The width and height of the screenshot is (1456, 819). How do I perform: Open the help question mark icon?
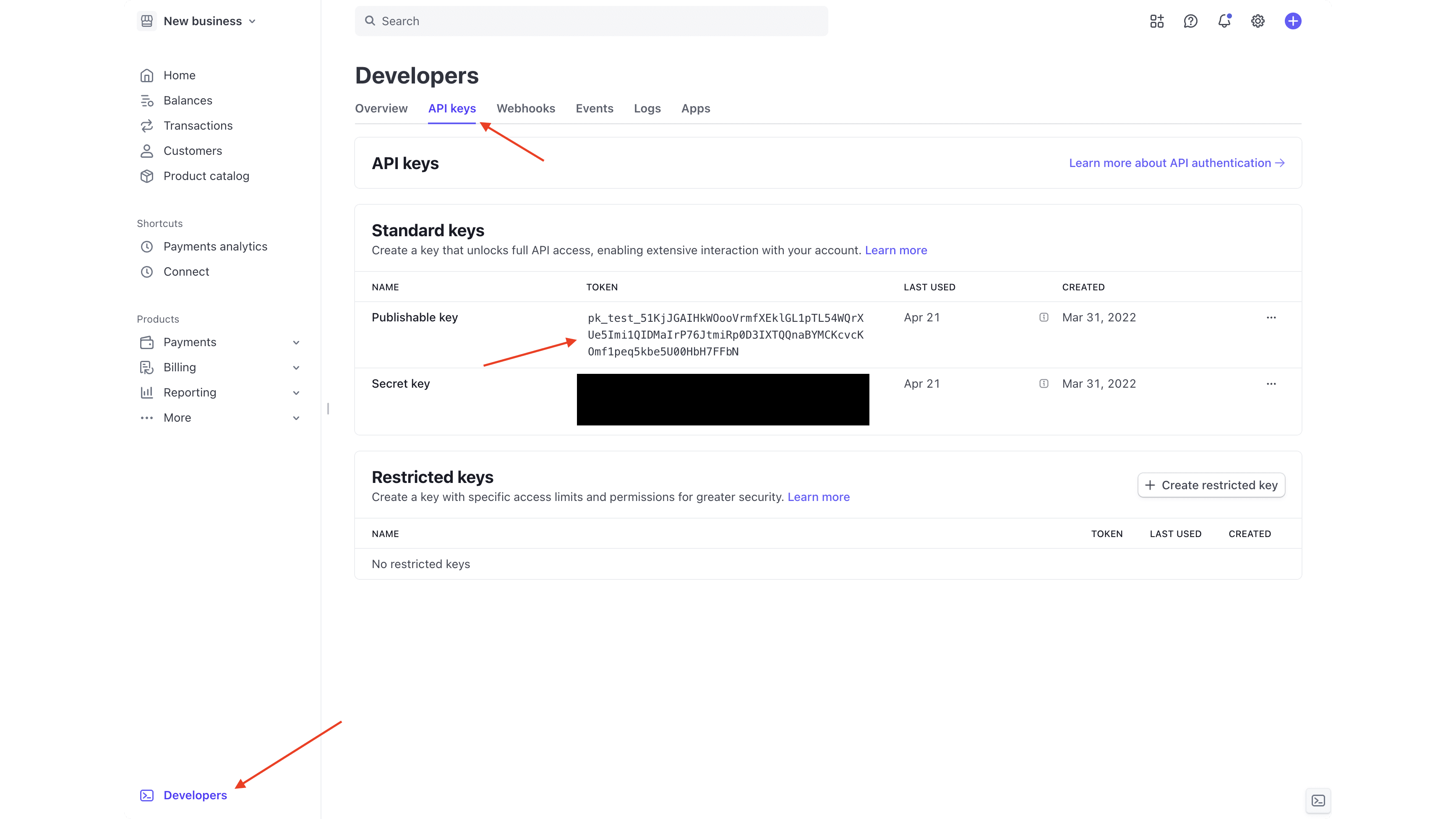(1190, 21)
